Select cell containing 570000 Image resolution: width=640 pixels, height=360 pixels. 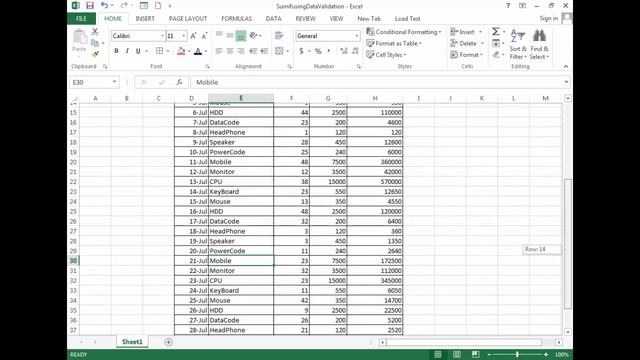pyautogui.click(x=375, y=182)
